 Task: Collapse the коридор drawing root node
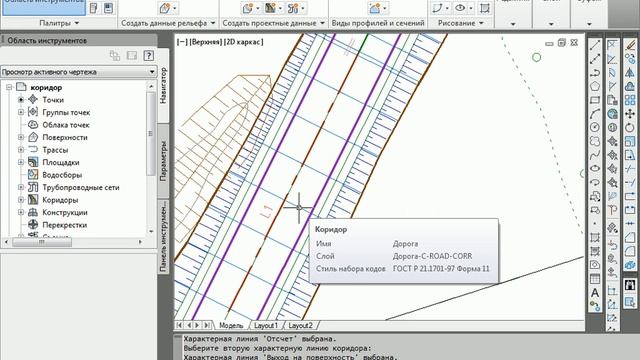(9, 87)
